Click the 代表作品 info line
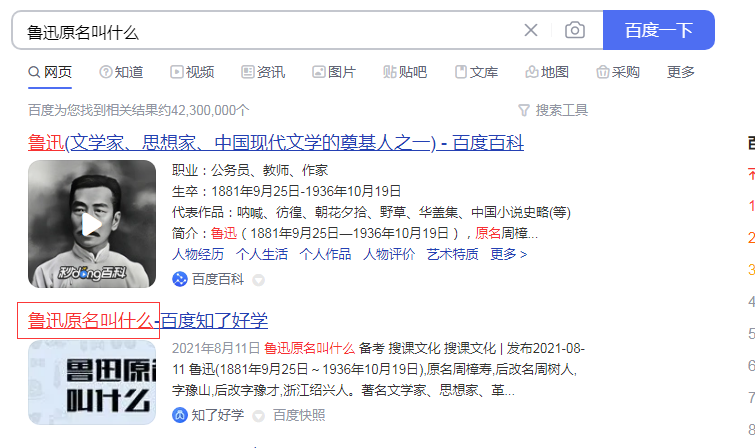Screen dimensions: 755x448 pos(371,212)
